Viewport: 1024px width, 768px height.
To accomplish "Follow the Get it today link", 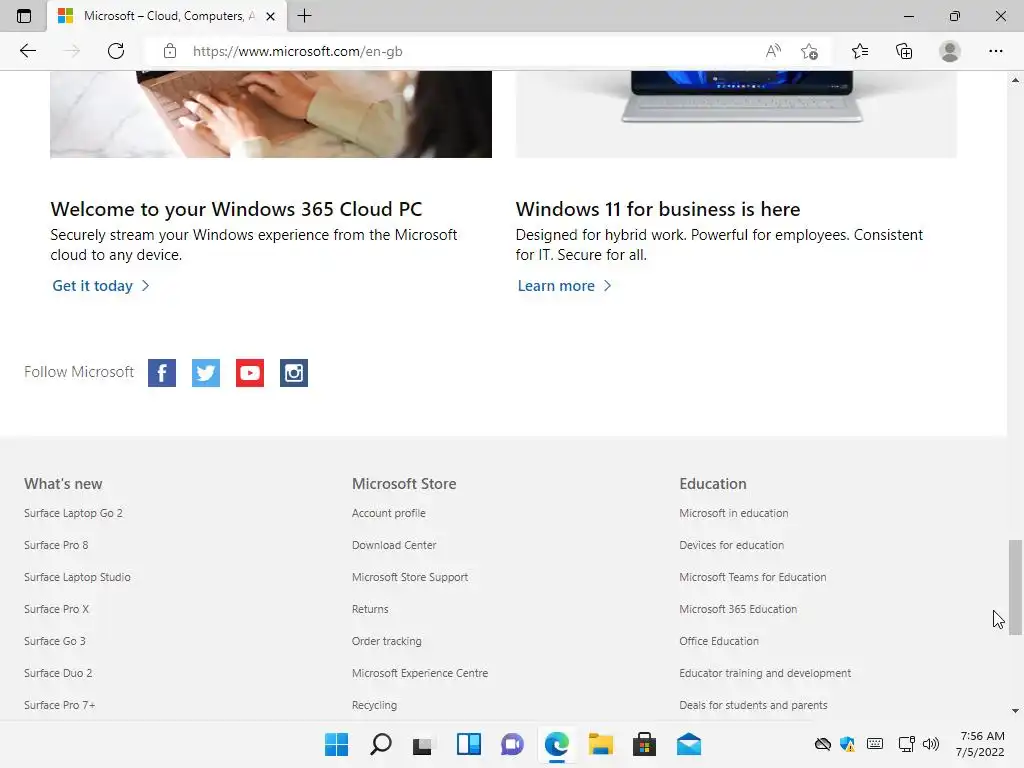I will tap(101, 286).
